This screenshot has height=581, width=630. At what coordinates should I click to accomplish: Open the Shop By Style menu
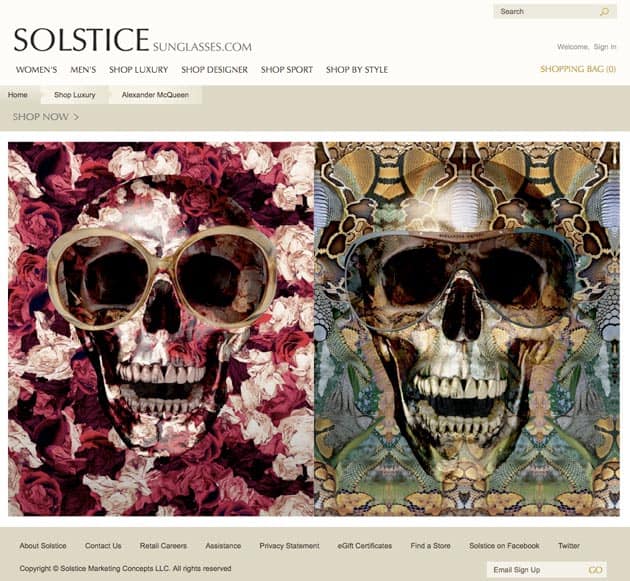(x=357, y=70)
